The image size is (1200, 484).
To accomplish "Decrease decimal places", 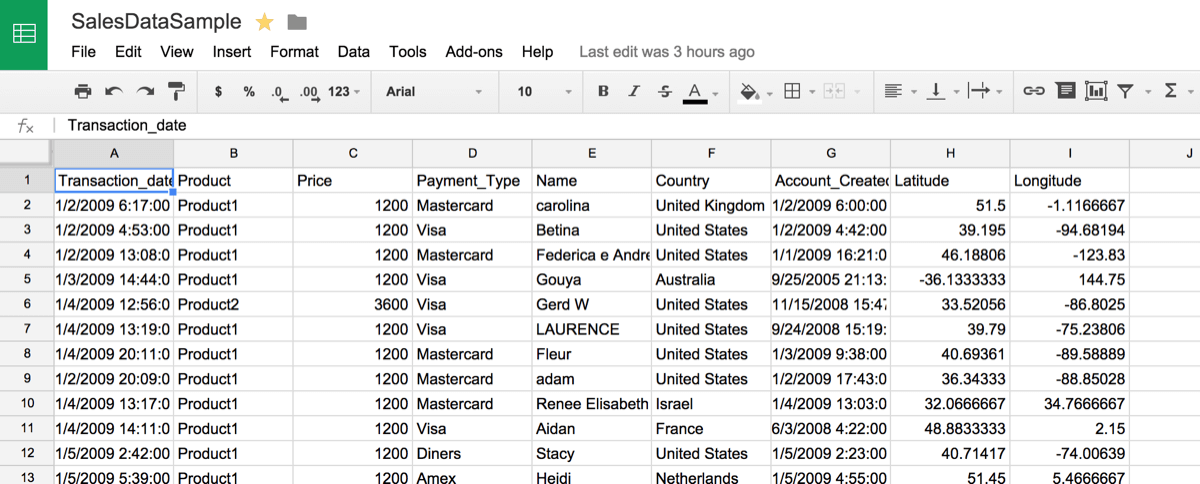I will click(280, 92).
